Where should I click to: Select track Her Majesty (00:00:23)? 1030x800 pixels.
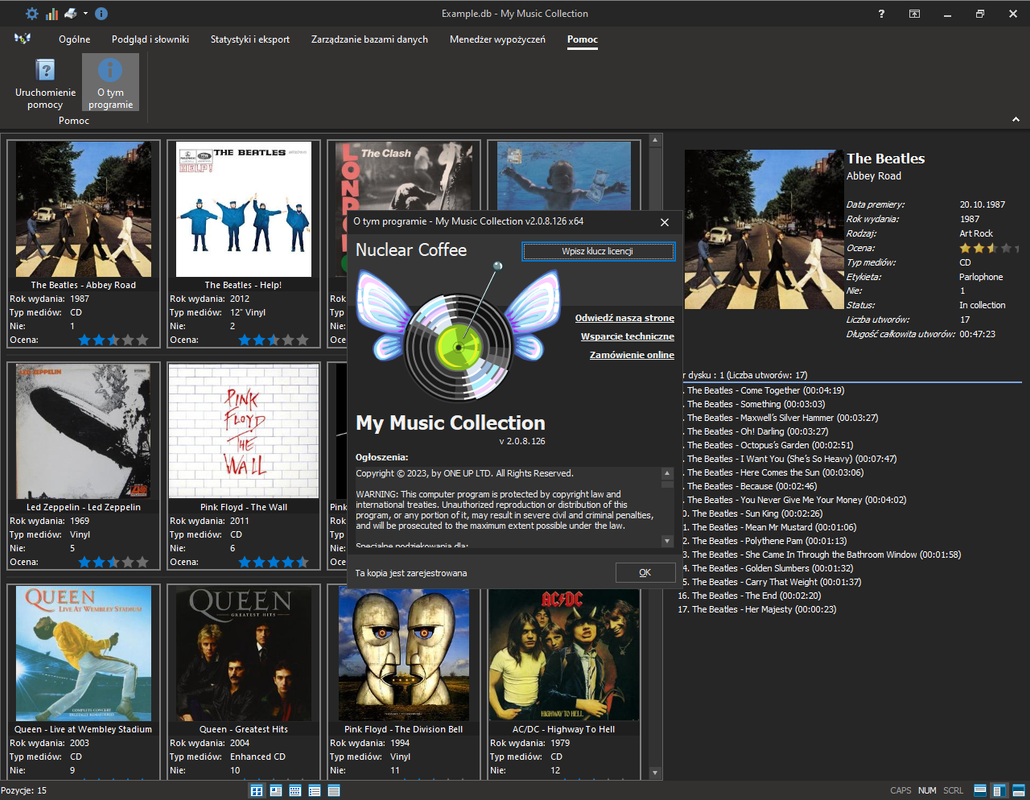(757, 610)
